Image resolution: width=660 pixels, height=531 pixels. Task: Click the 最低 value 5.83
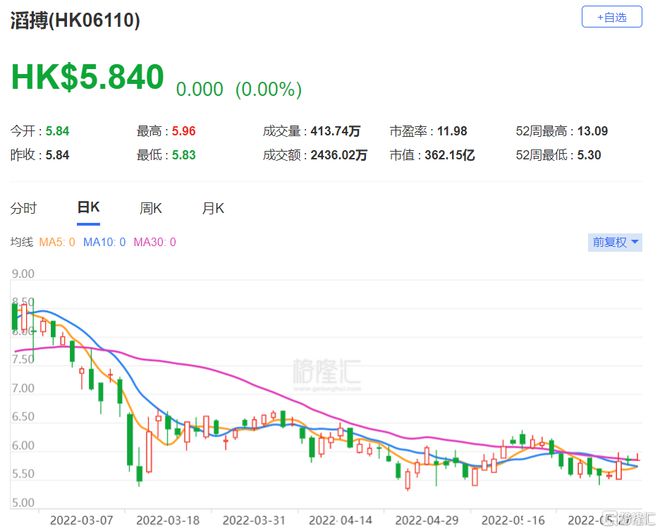[x=184, y=155]
